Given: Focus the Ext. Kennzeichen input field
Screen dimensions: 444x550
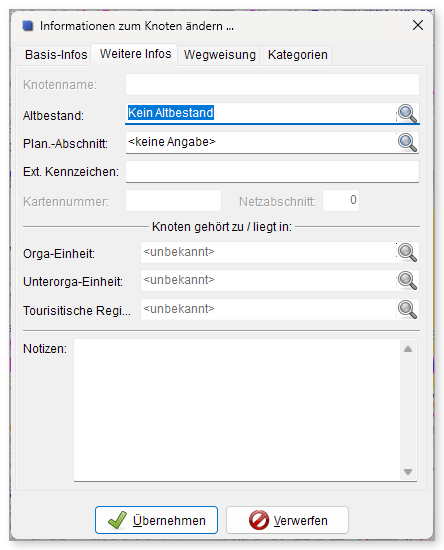Looking at the screenshot, I should click(272, 172).
